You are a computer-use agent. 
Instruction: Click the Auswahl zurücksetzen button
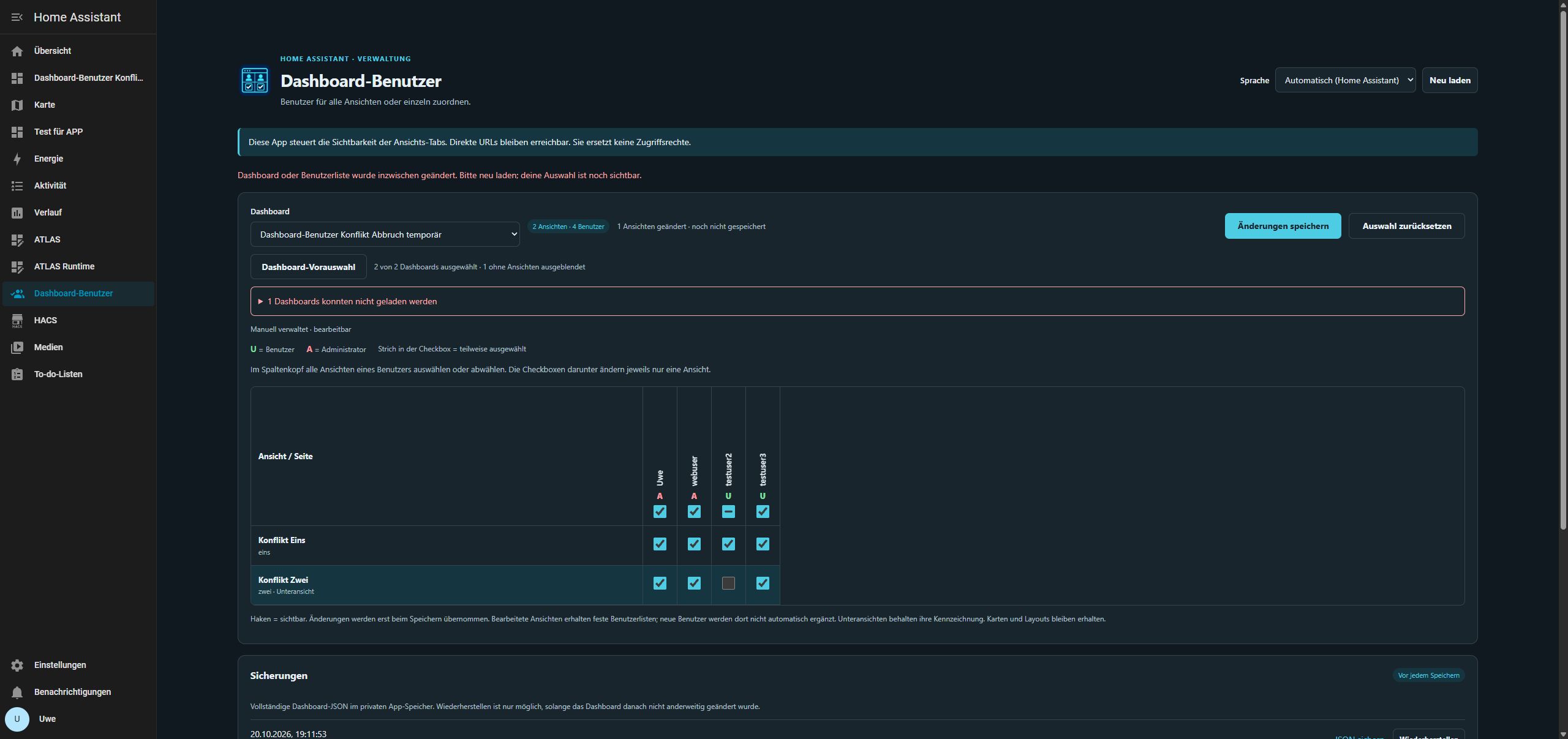(1406, 226)
